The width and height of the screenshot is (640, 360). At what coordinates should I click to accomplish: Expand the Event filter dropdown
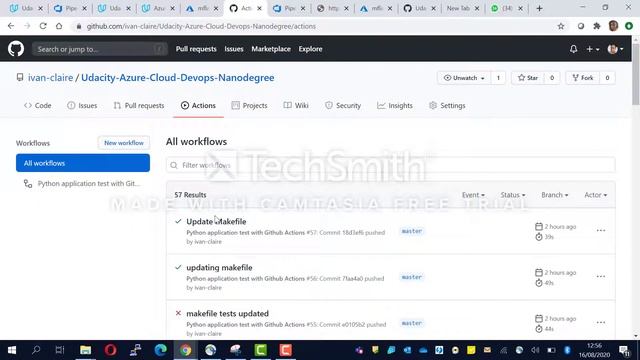click(x=473, y=195)
